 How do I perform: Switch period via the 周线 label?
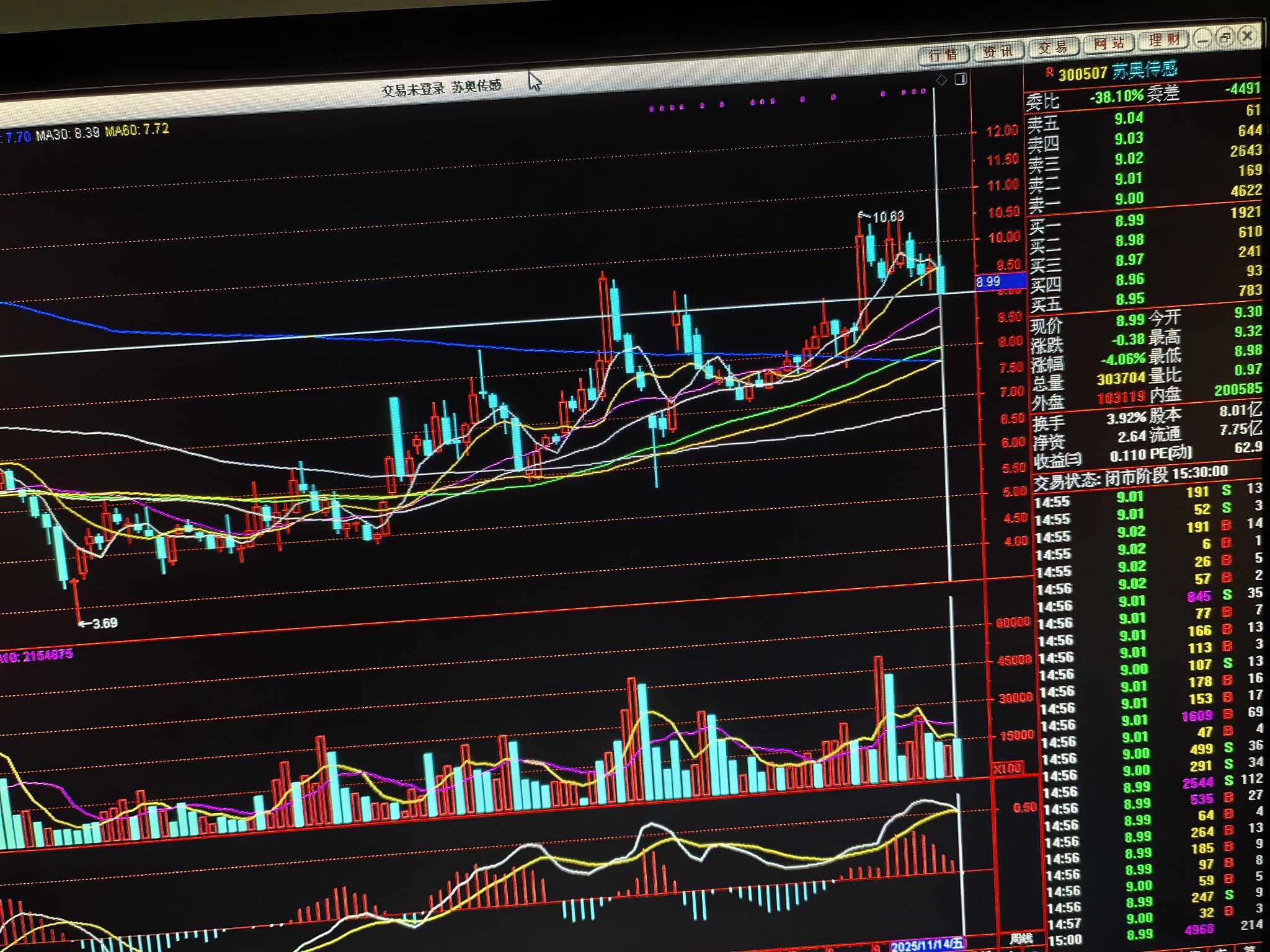[1021, 938]
